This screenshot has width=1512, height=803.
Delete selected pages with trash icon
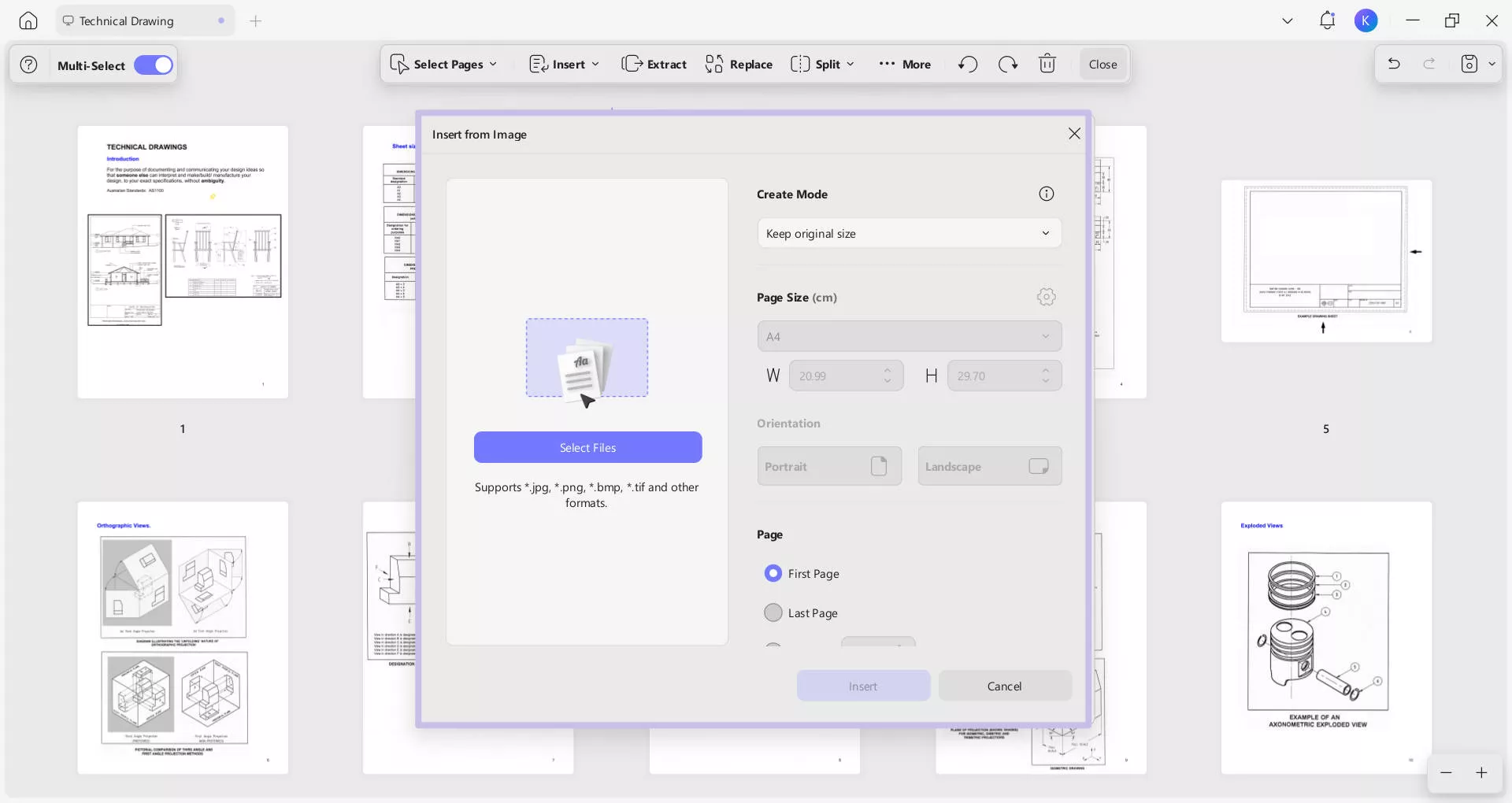(1047, 64)
